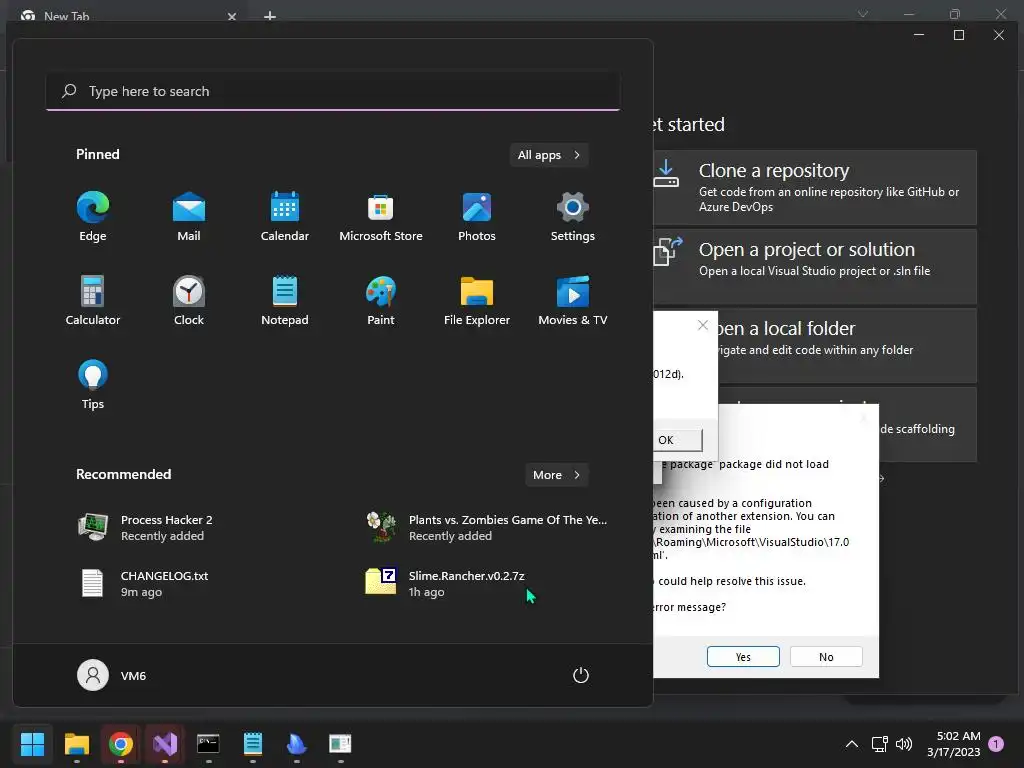Open Edge from pinned apps
Viewport: 1024px width, 768px height.
tap(93, 217)
